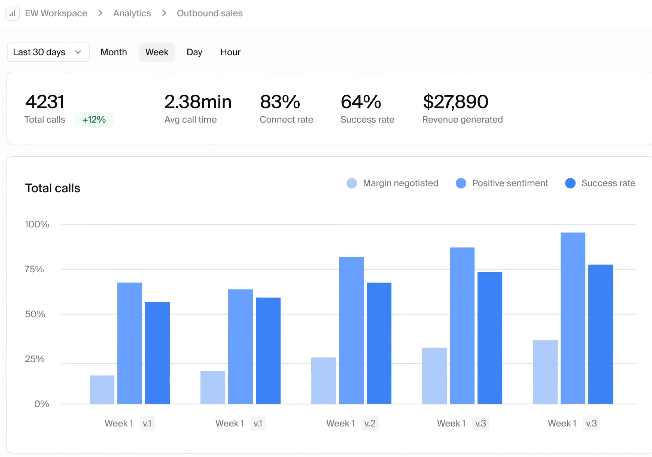Toggle the Positive sentiment legend series

coord(501,183)
